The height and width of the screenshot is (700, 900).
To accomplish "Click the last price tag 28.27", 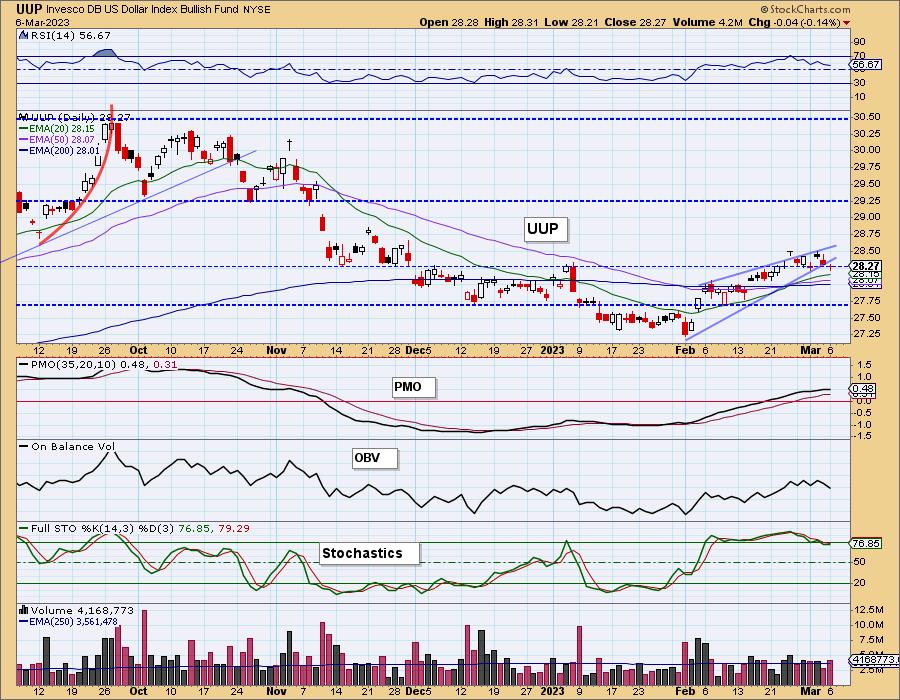I will coord(866,266).
